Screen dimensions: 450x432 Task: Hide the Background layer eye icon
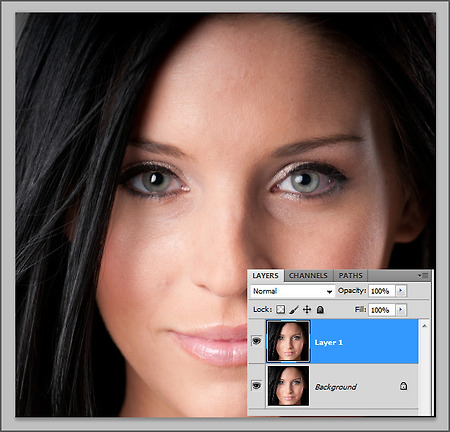tap(256, 386)
